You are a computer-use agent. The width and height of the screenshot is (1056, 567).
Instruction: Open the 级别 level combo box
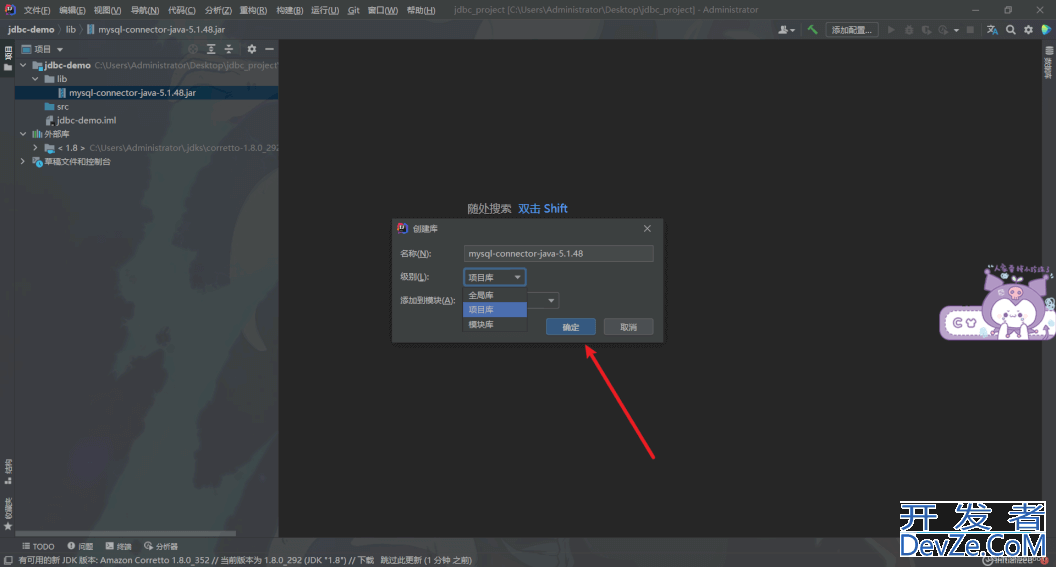coord(495,277)
